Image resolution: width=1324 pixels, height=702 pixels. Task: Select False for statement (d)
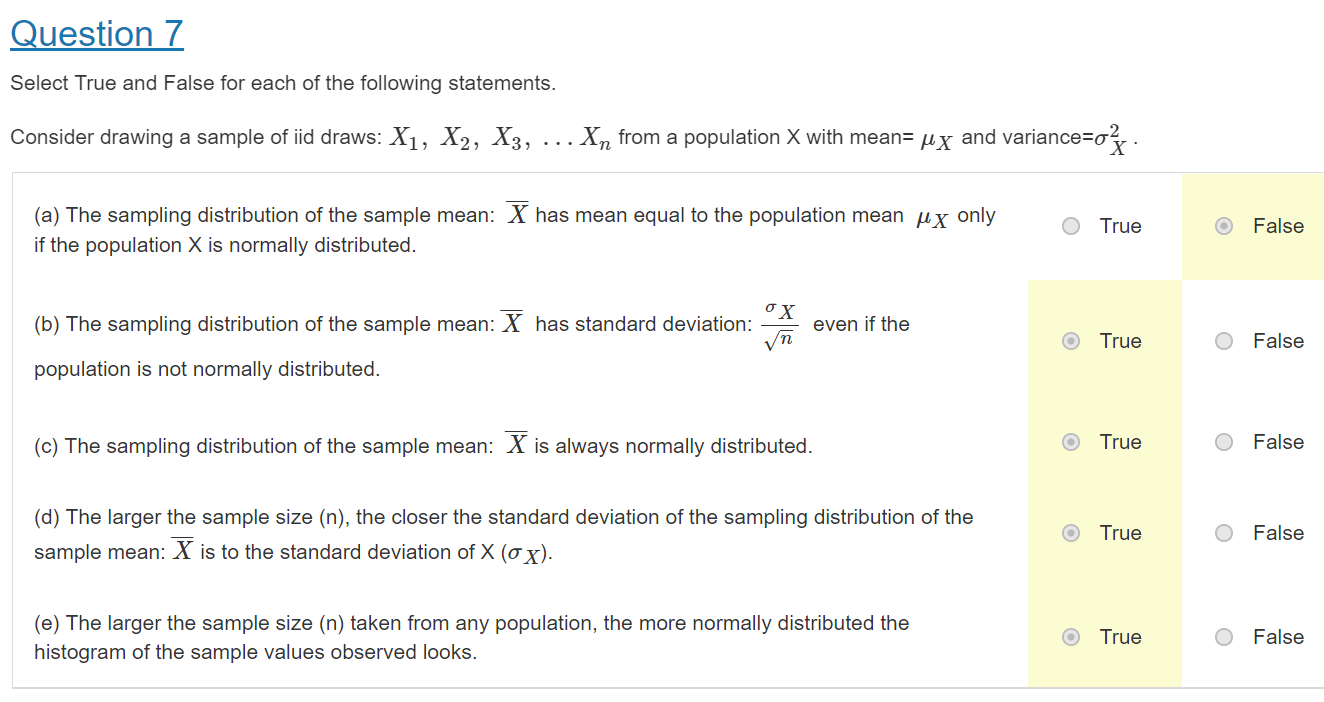pos(1224,533)
